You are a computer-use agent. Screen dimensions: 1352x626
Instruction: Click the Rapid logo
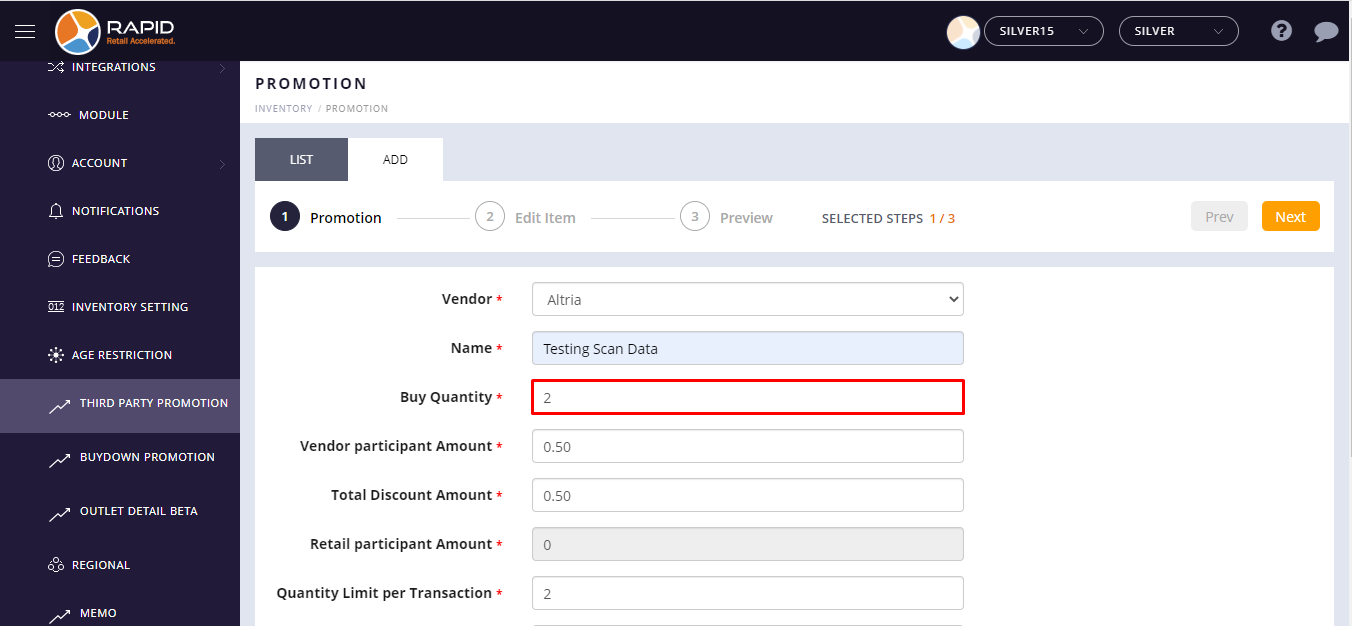click(115, 31)
